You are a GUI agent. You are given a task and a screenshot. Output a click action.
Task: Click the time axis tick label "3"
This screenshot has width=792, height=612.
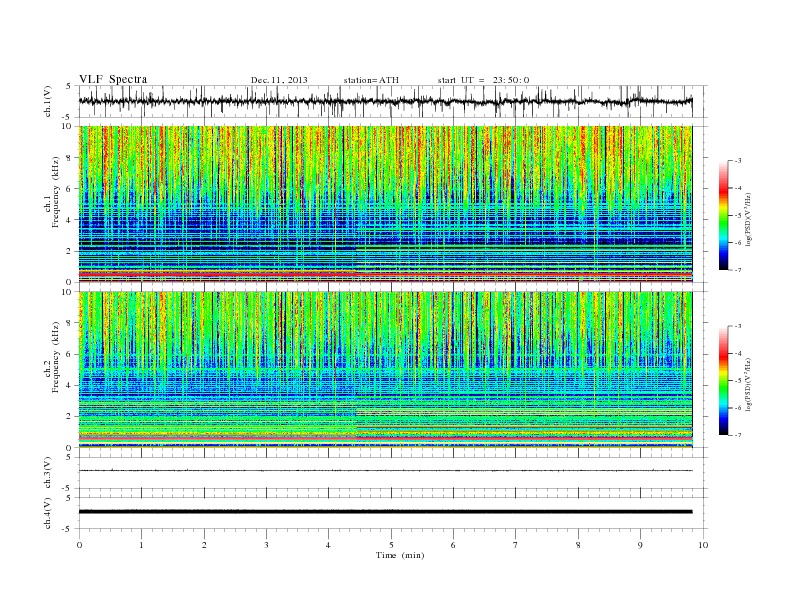pos(266,545)
